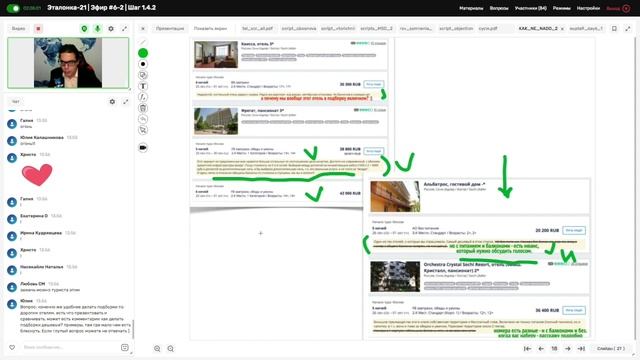
Task: Click Екатерина D name in chat
Action: [34, 216]
